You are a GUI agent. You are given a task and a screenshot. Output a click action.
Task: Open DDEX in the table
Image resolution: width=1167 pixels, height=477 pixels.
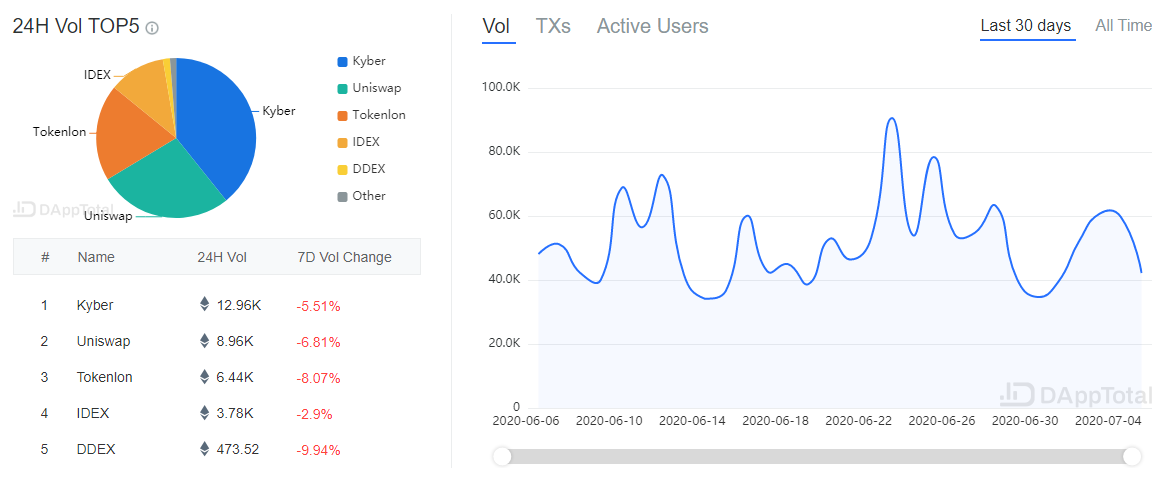tap(96, 449)
